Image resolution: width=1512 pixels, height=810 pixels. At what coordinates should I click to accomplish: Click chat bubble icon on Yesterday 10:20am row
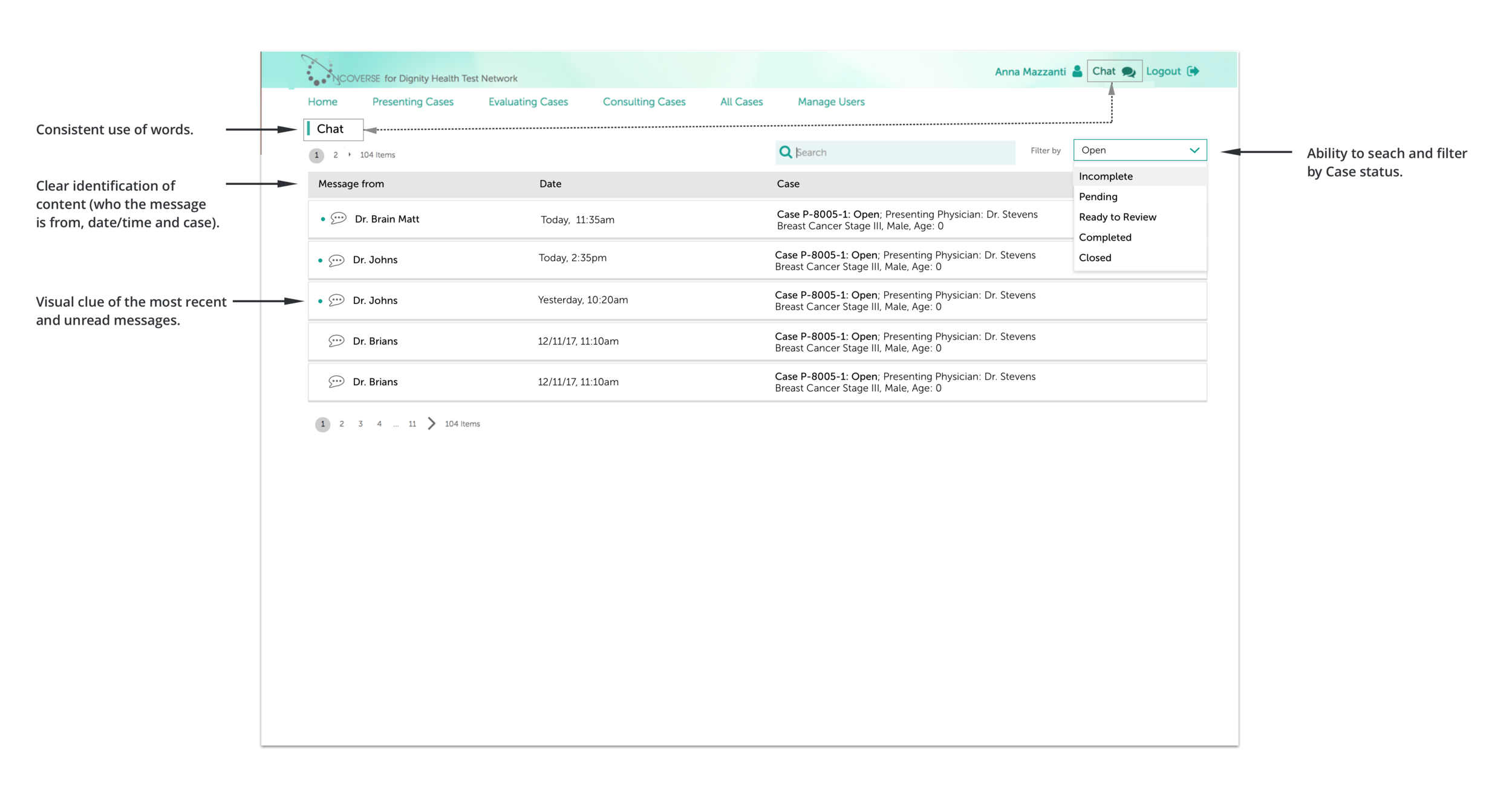click(x=336, y=300)
